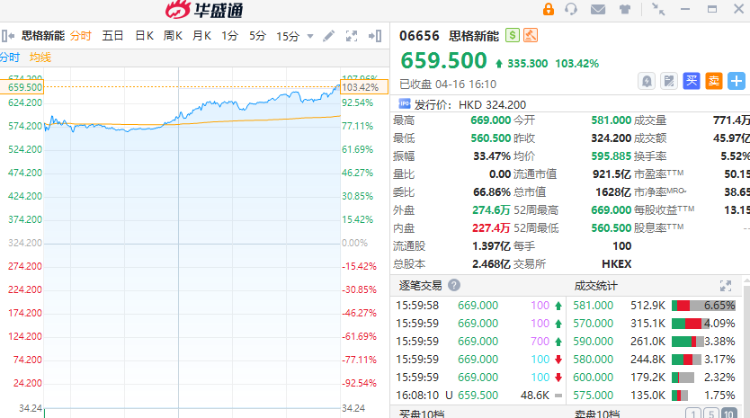Click the 最高 669.000 value

(x=491, y=120)
